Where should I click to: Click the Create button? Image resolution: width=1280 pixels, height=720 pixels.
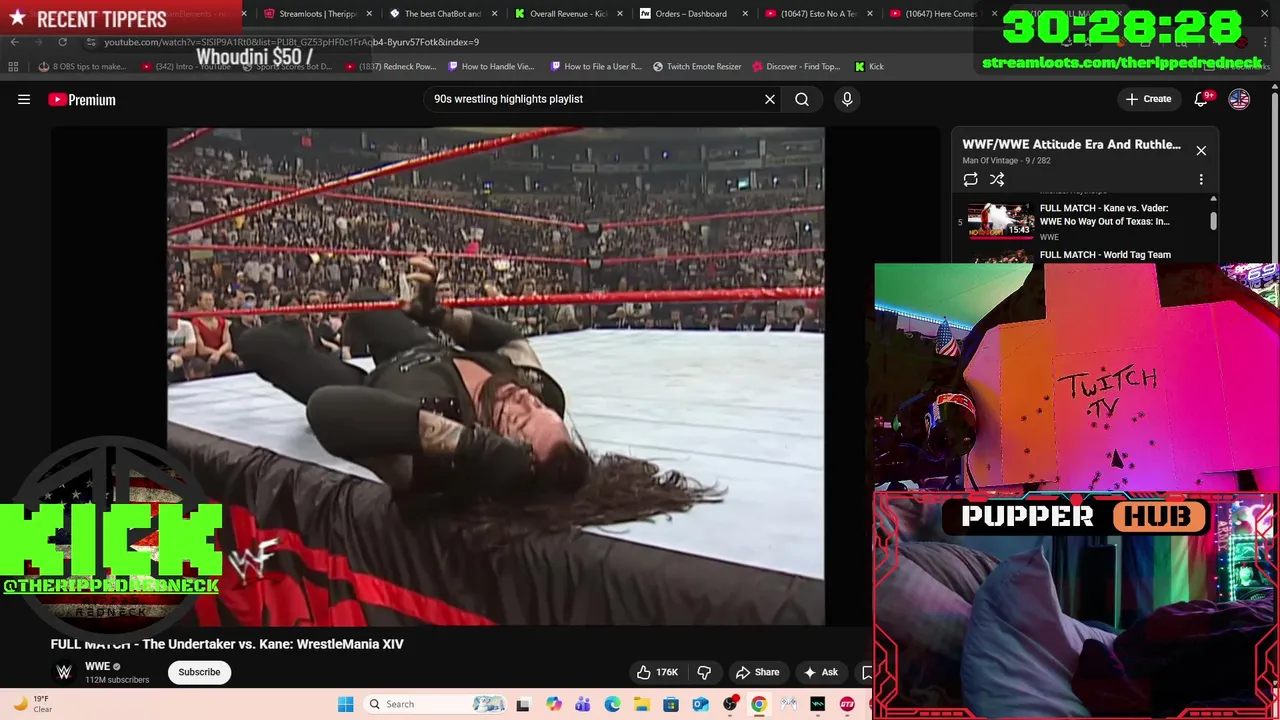tap(1148, 99)
